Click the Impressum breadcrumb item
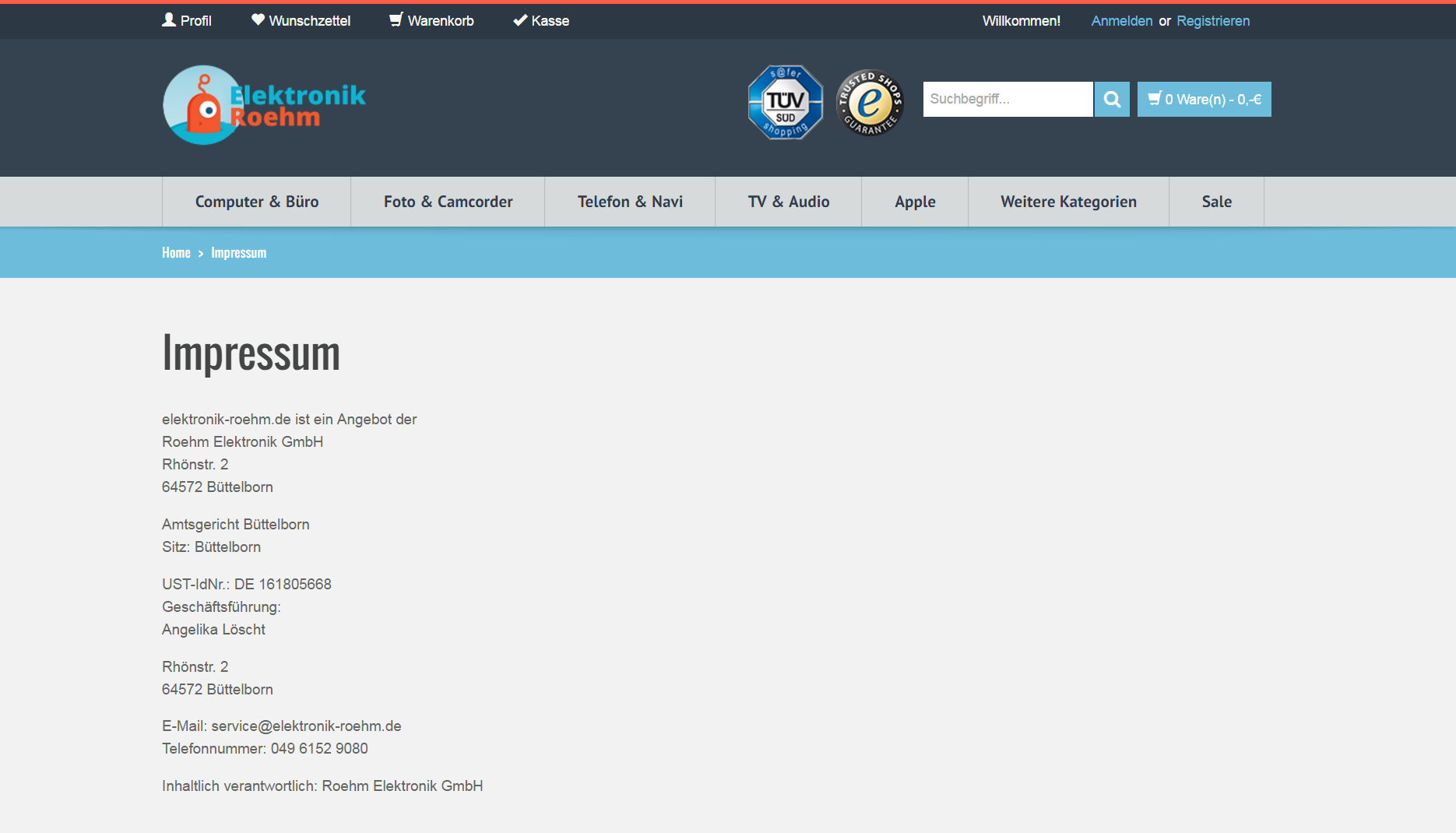This screenshot has height=833, width=1456. click(x=238, y=253)
